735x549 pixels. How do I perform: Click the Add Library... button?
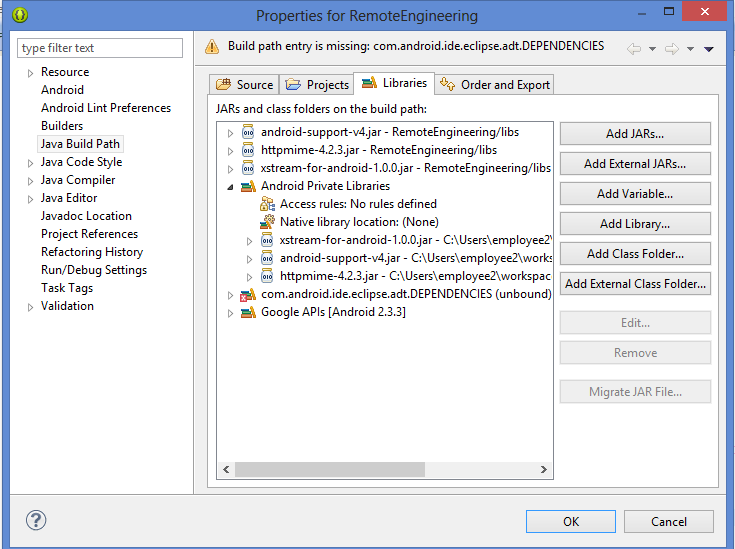635,224
